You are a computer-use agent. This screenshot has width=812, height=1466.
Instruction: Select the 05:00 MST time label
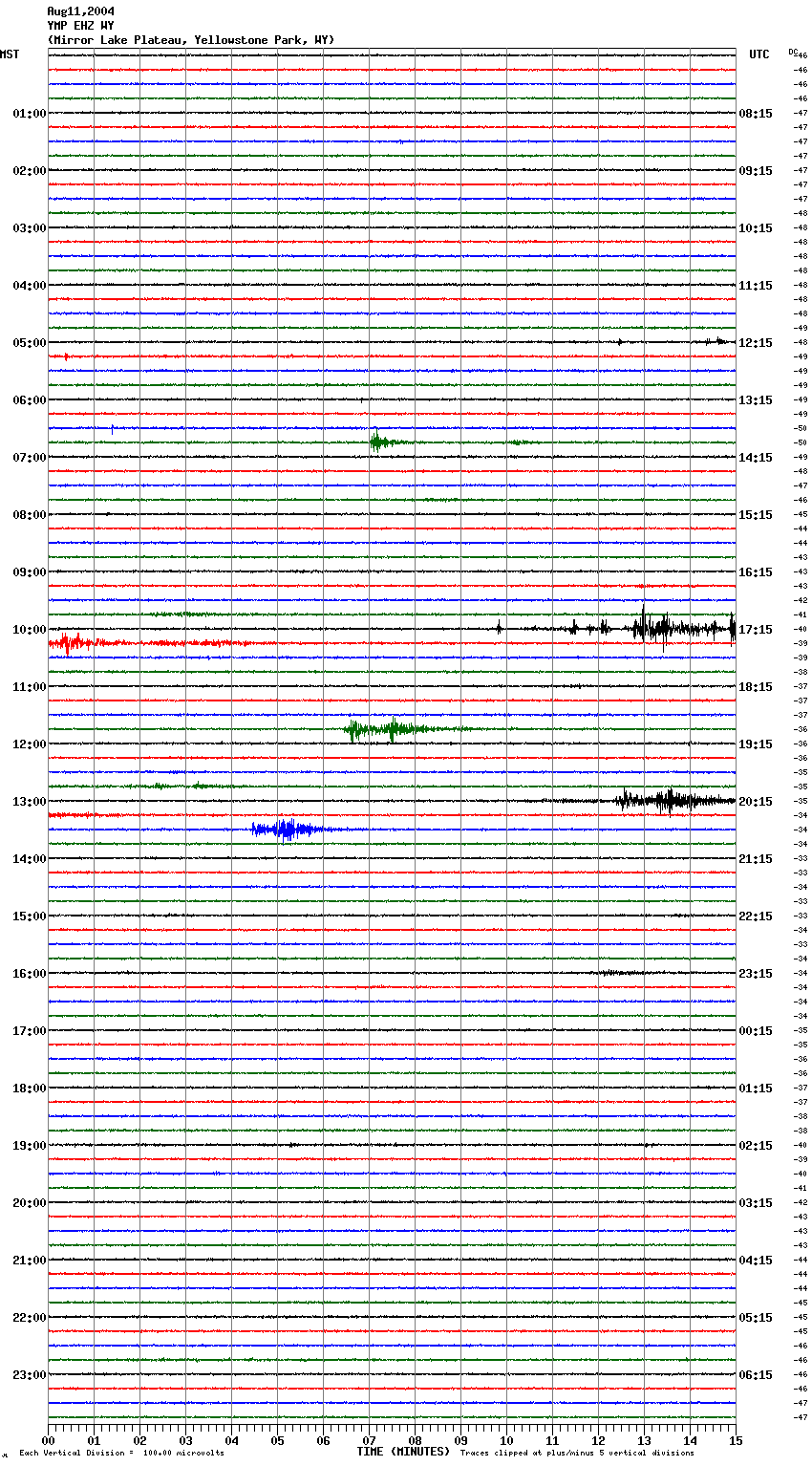30,343
